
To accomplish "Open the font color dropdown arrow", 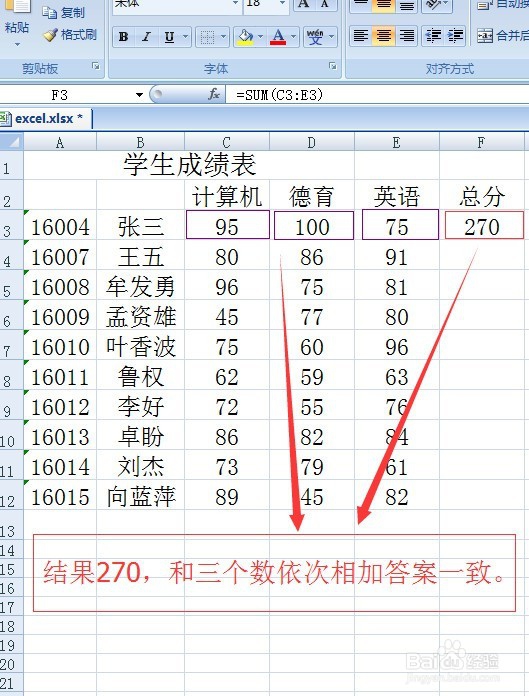I will click(x=293, y=37).
